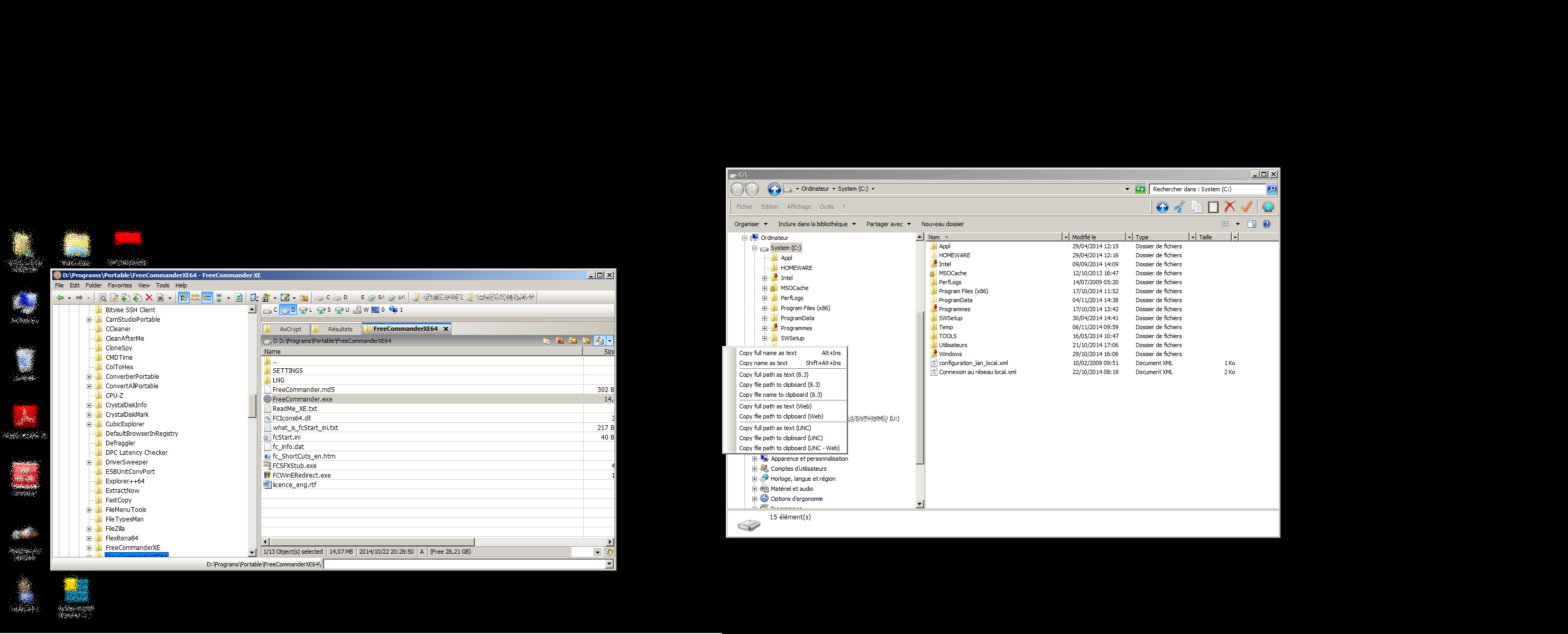This screenshot has height=634, width=1568.
Task: Click the binoculars Search icon in FreeCommander
Action: point(161,297)
